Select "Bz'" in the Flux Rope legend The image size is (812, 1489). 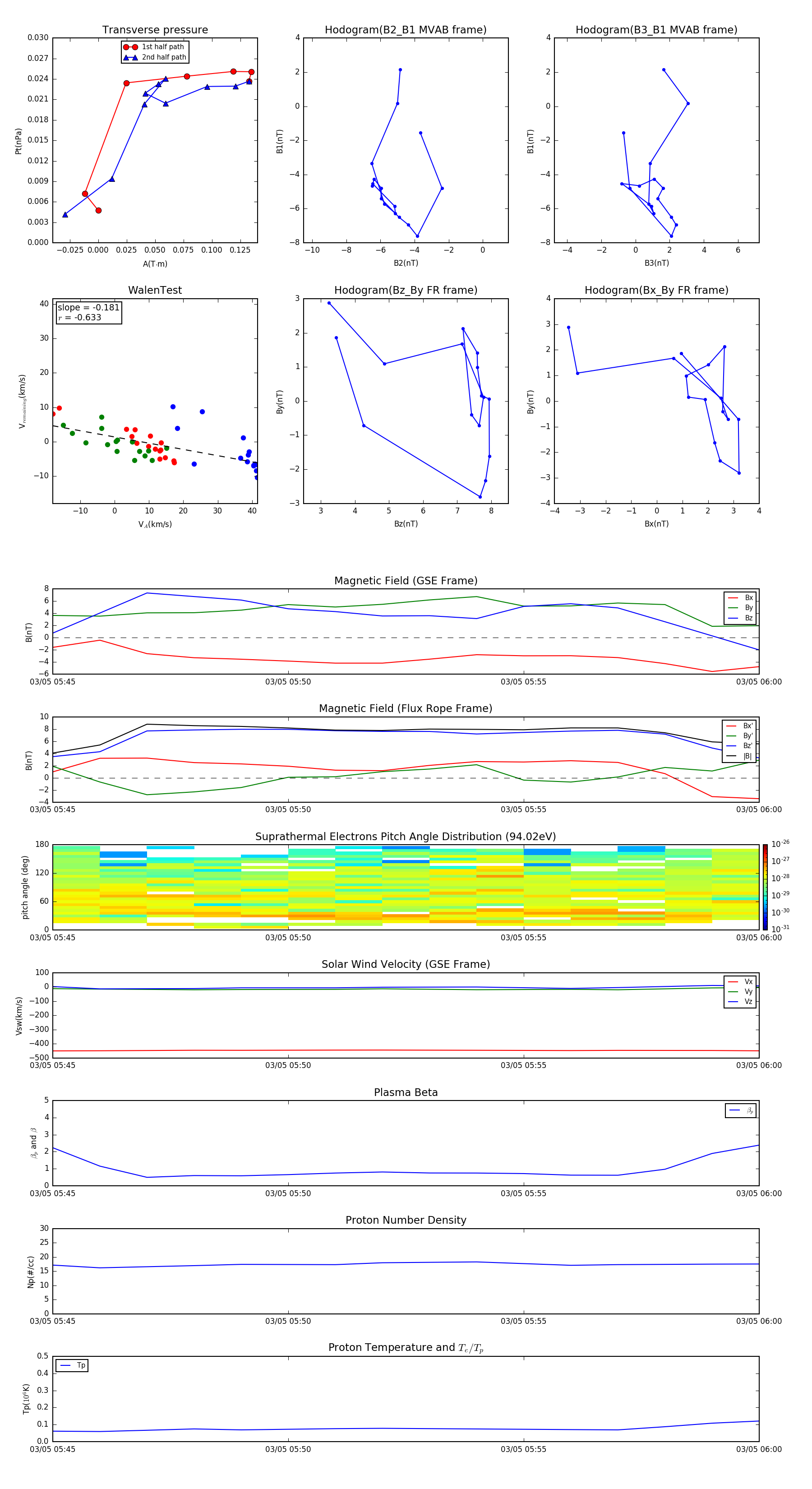(740, 746)
